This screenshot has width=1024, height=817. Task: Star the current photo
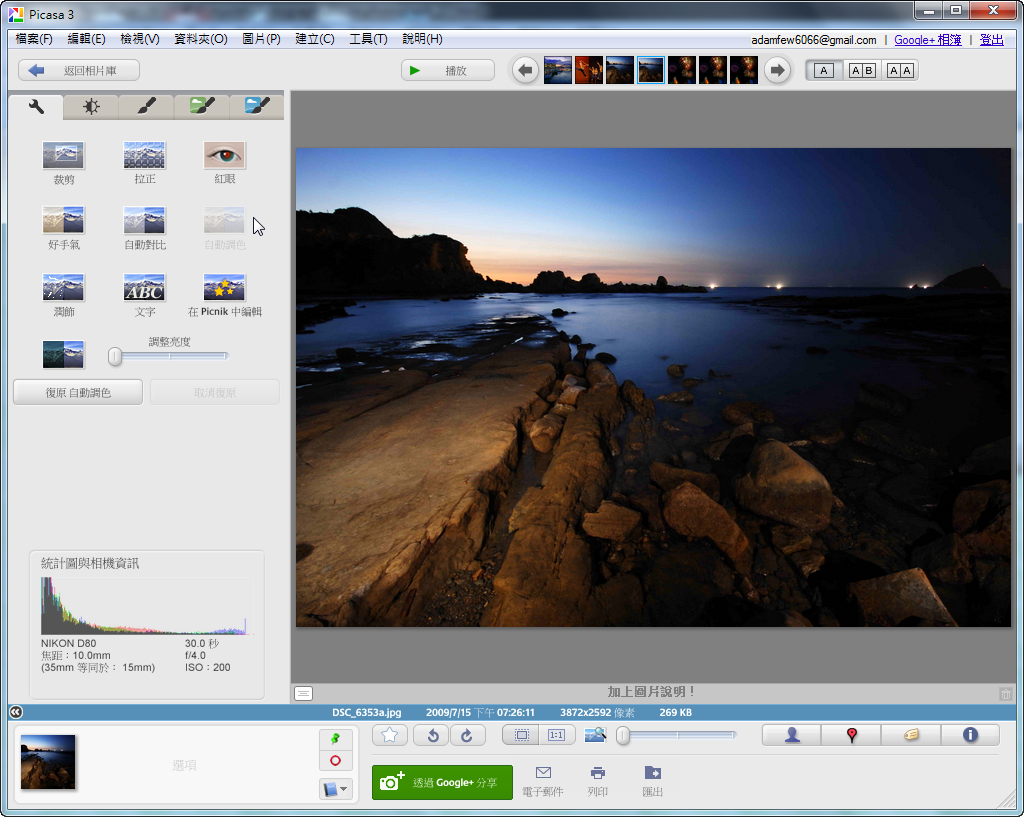390,735
